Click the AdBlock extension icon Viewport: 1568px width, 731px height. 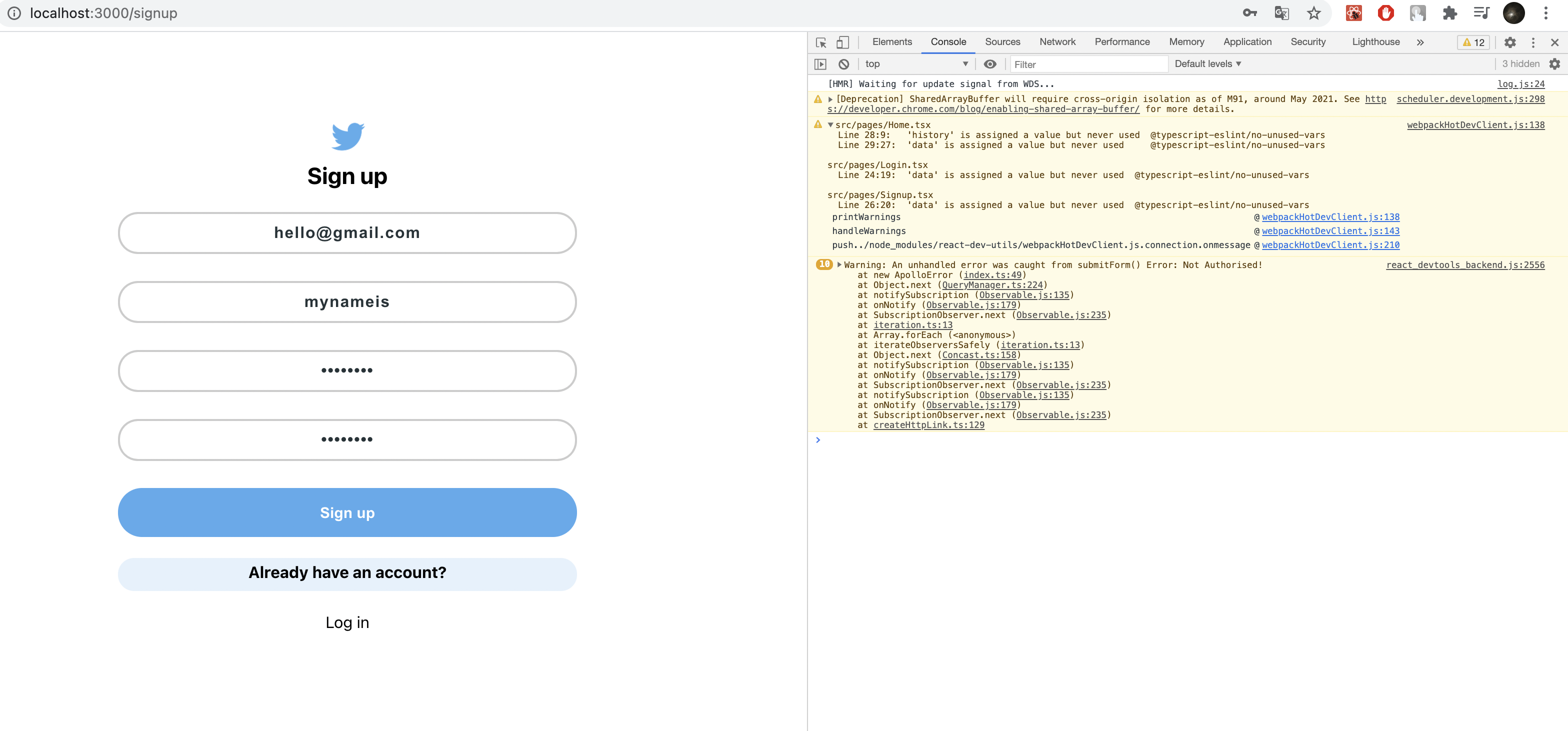point(1386,13)
